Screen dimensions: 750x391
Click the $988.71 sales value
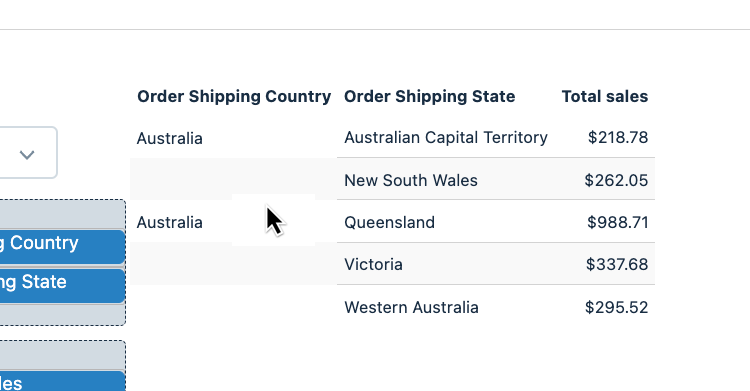618,223
